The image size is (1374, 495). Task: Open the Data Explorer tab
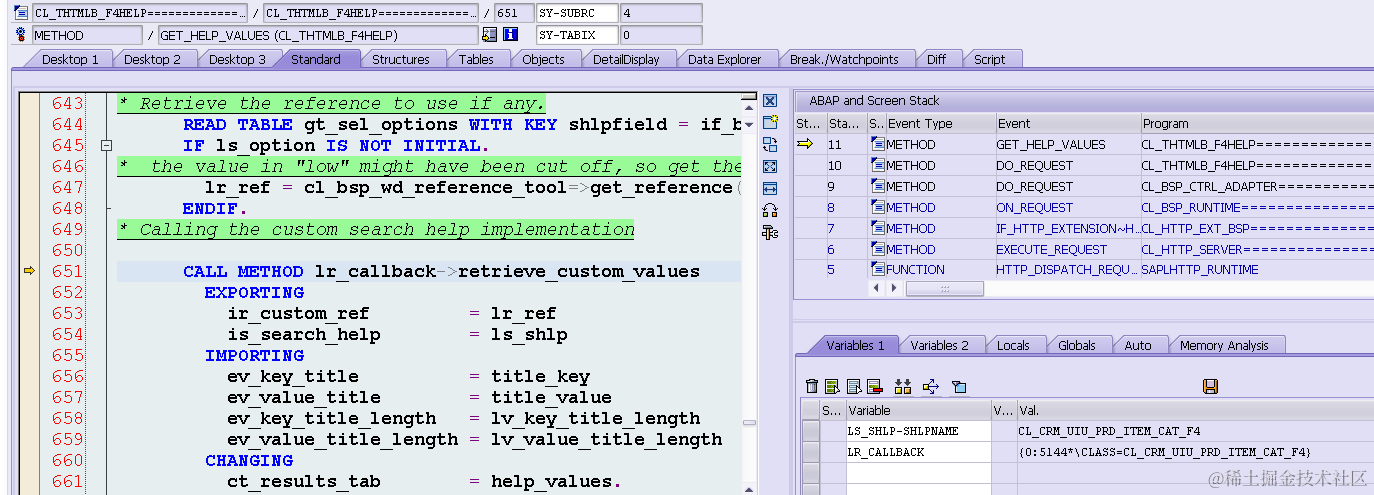coord(724,59)
